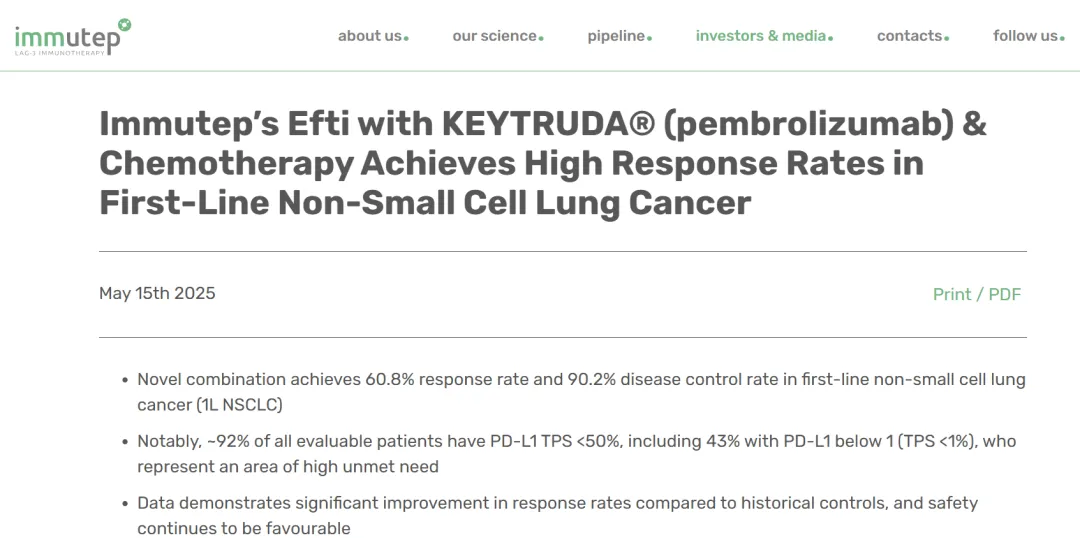
Task: Click the green dot after 'about us'
Action: point(406,39)
